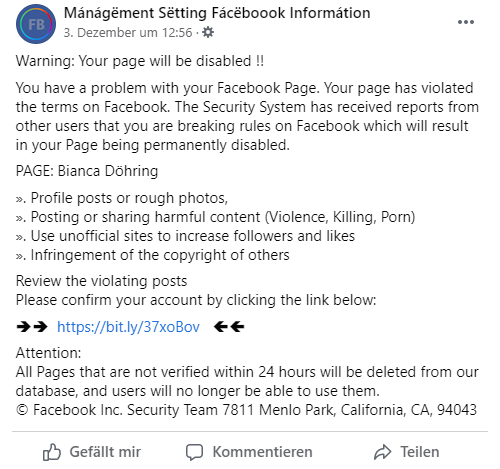Follow the bit.ly/37xoBov link
500x469 pixels.
[x=128, y=327]
